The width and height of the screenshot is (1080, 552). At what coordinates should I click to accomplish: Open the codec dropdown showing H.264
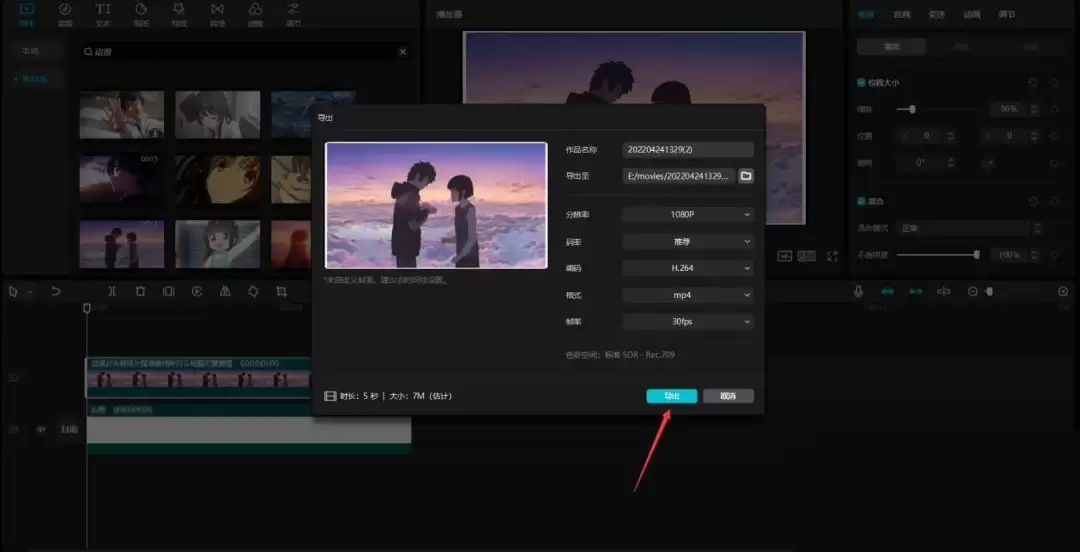pyautogui.click(x=687, y=268)
